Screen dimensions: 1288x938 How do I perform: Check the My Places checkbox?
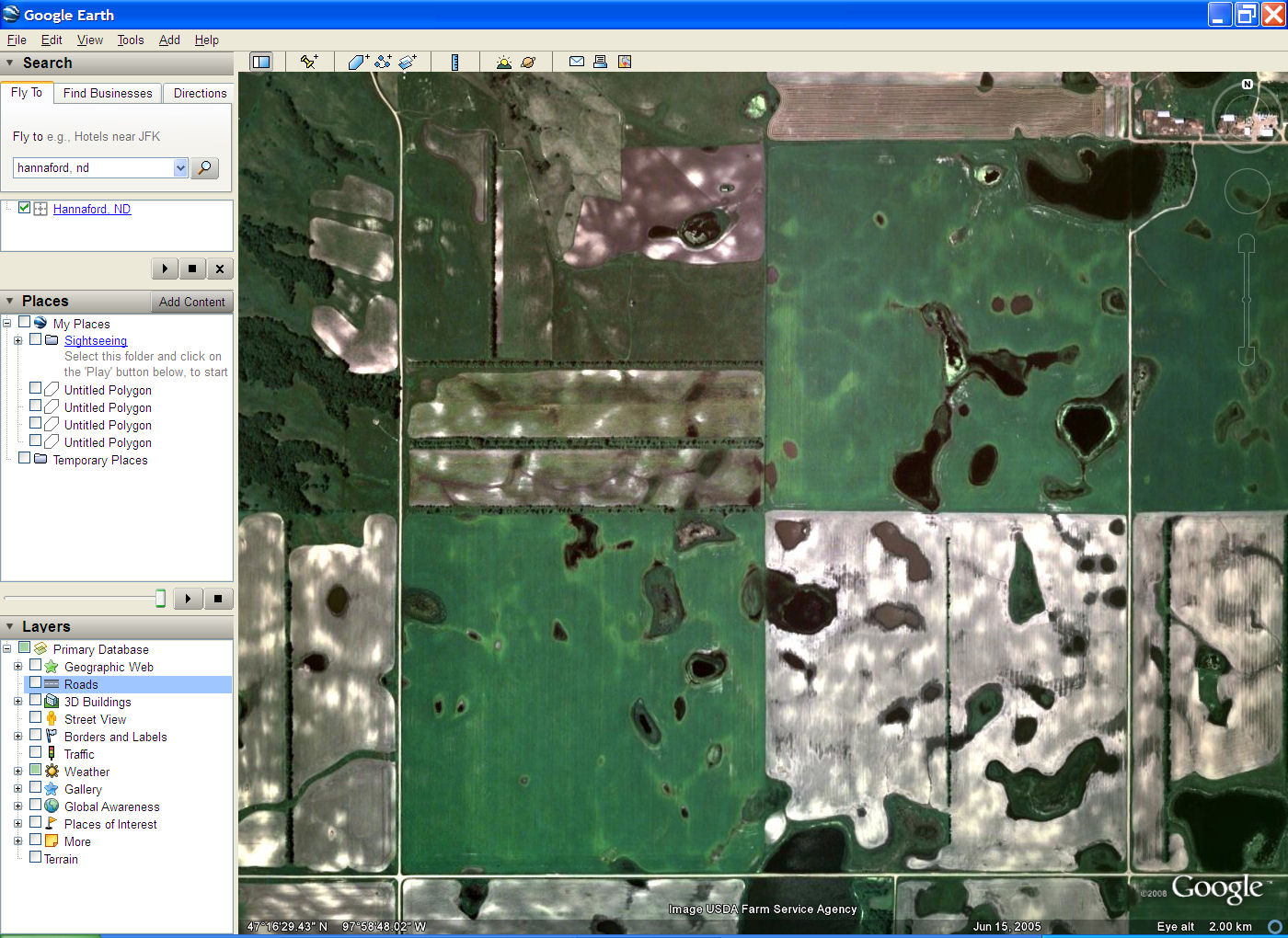click(24, 323)
